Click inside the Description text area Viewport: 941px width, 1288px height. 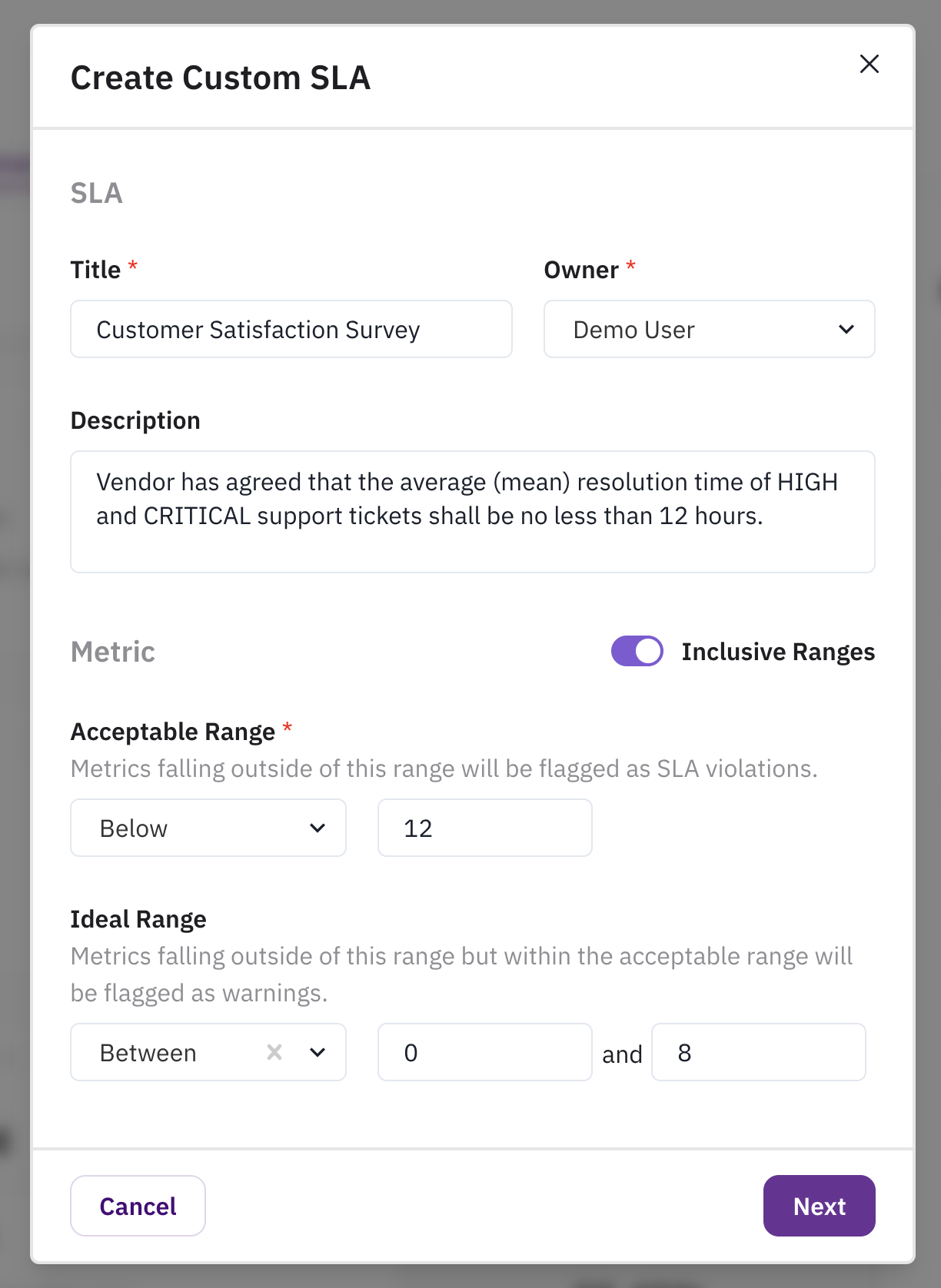coord(472,511)
